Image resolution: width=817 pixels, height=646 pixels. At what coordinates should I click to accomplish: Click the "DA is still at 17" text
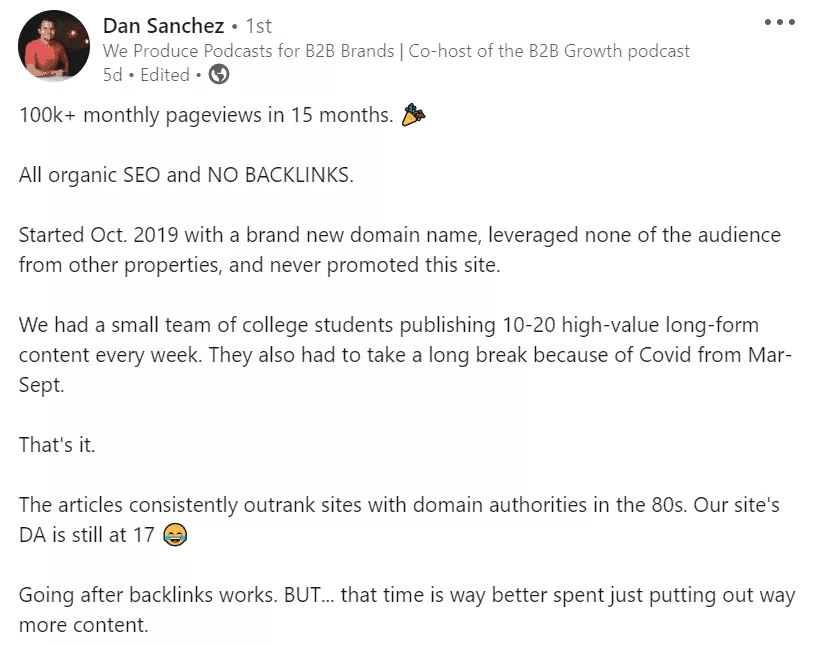coord(86,535)
